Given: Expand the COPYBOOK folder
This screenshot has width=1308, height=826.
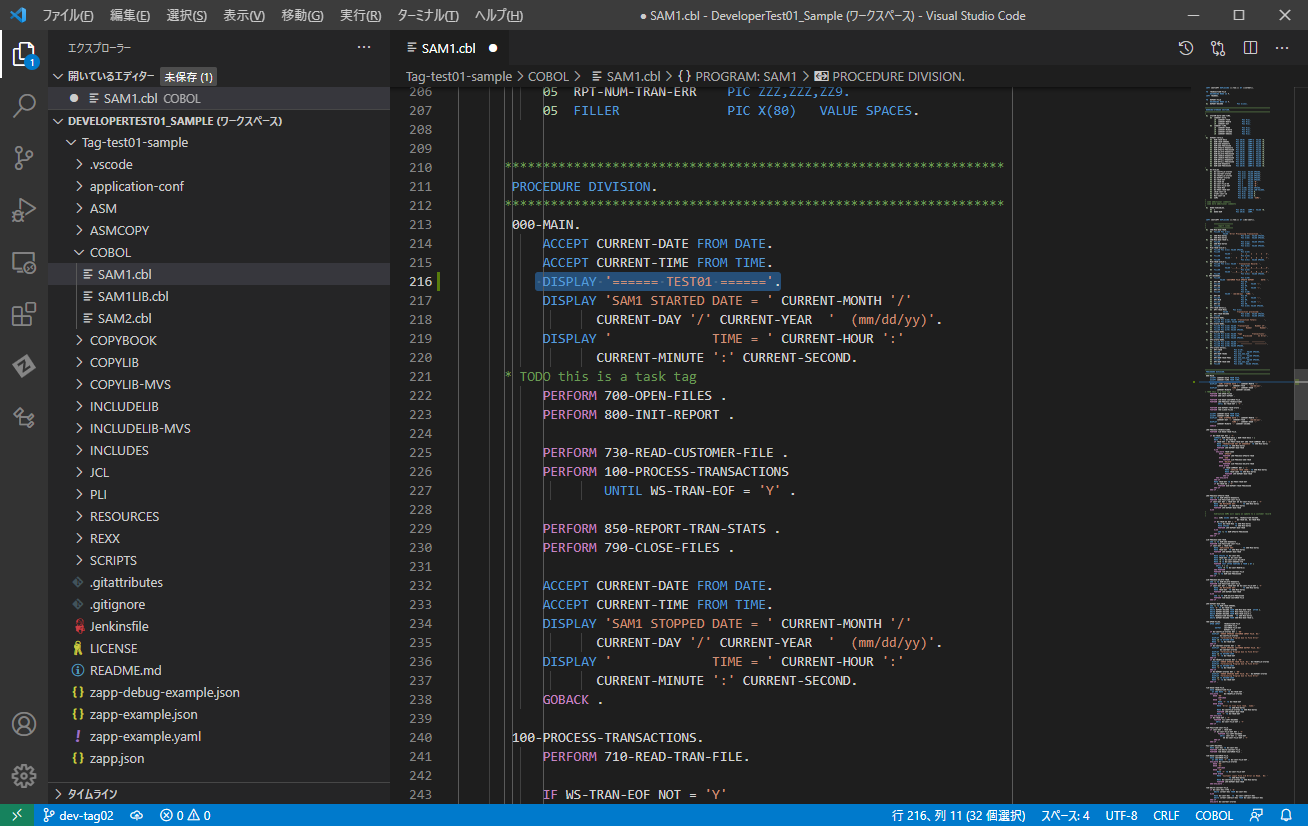Looking at the screenshot, I should (x=123, y=340).
